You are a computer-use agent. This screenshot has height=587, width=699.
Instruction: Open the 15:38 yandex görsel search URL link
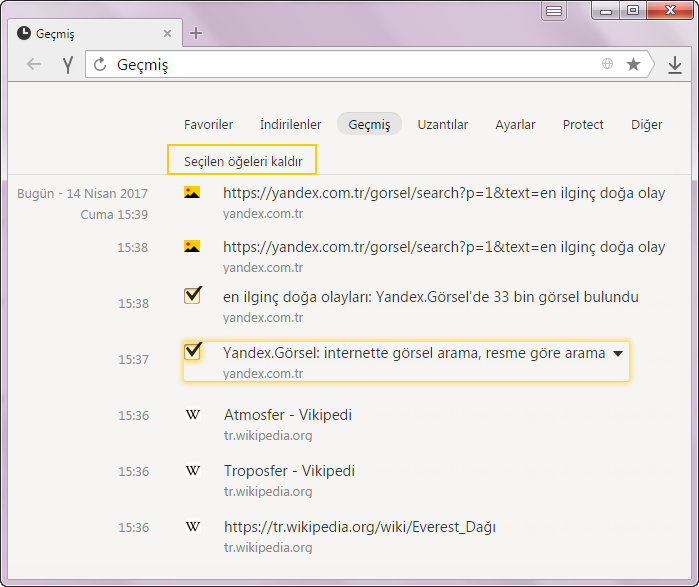click(x=444, y=247)
